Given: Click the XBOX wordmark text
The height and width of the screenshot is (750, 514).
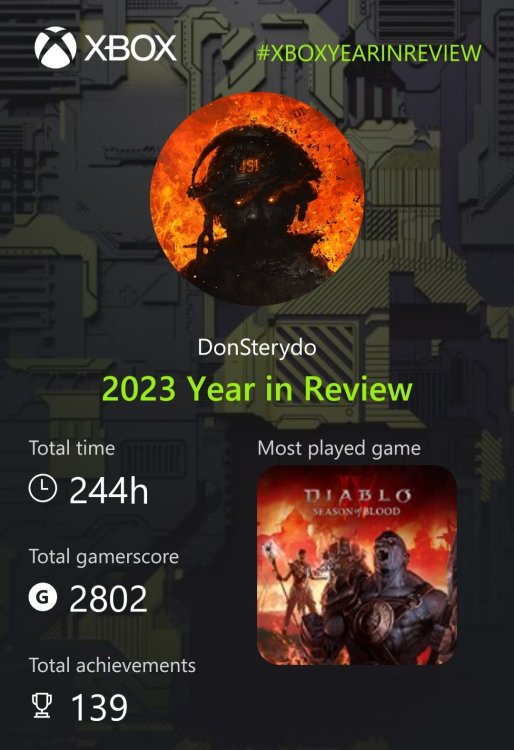Looking at the screenshot, I should pyautogui.click(x=131, y=48).
